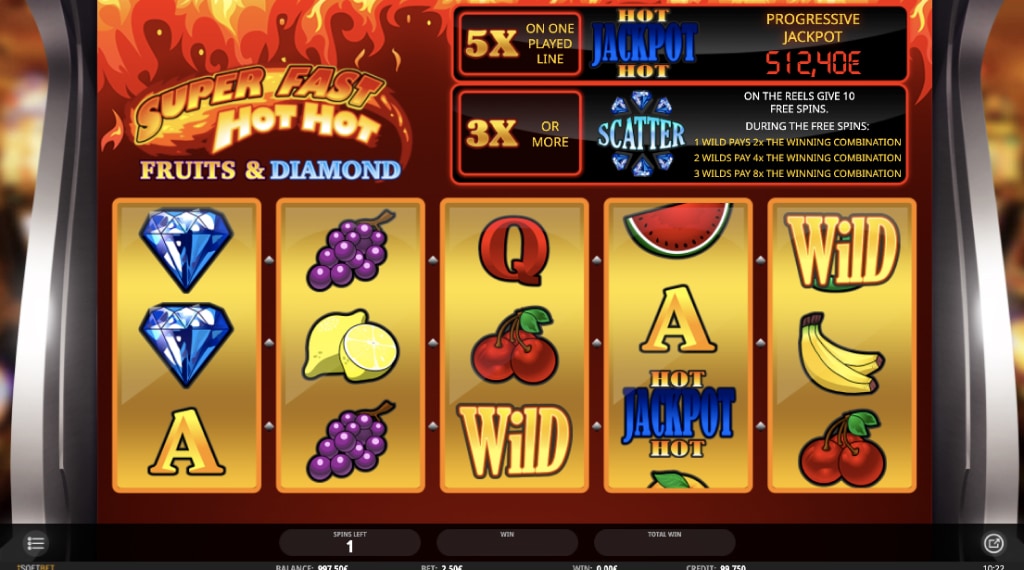This screenshot has height=570, width=1024.
Task: Click the Spins Left counter field
Action: pyautogui.click(x=349, y=543)
